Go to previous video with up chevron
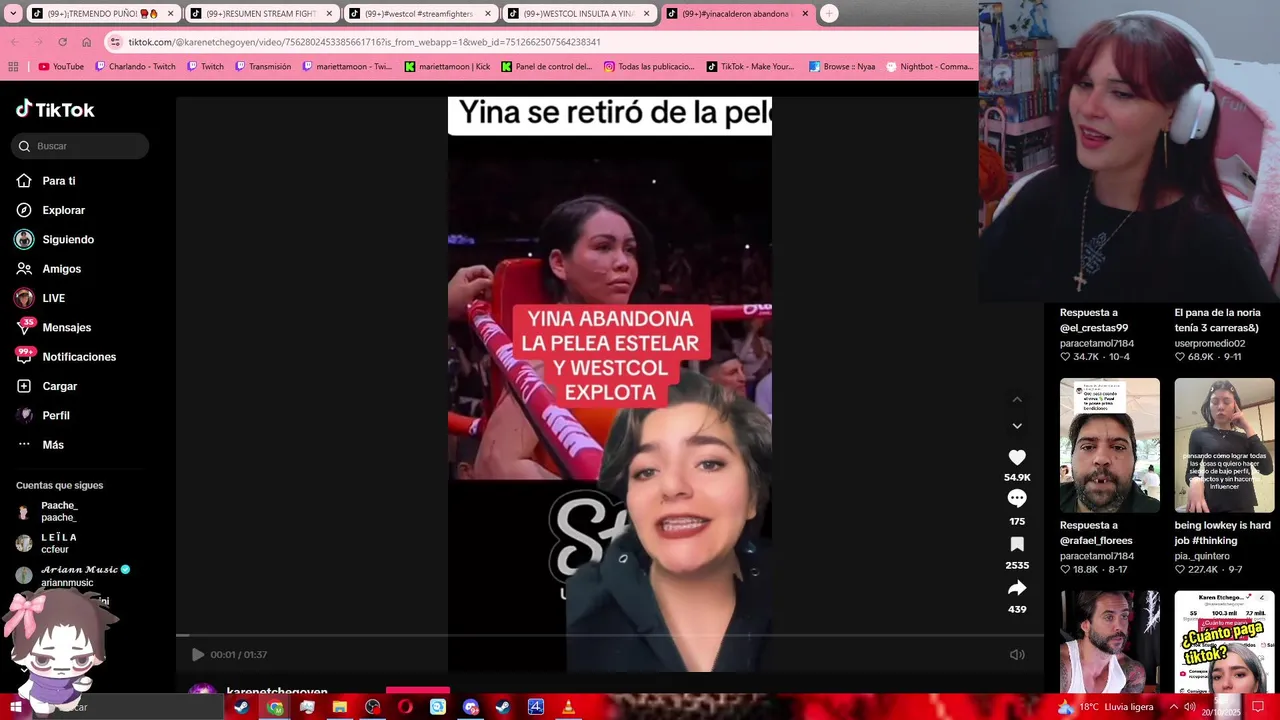 1017,399
